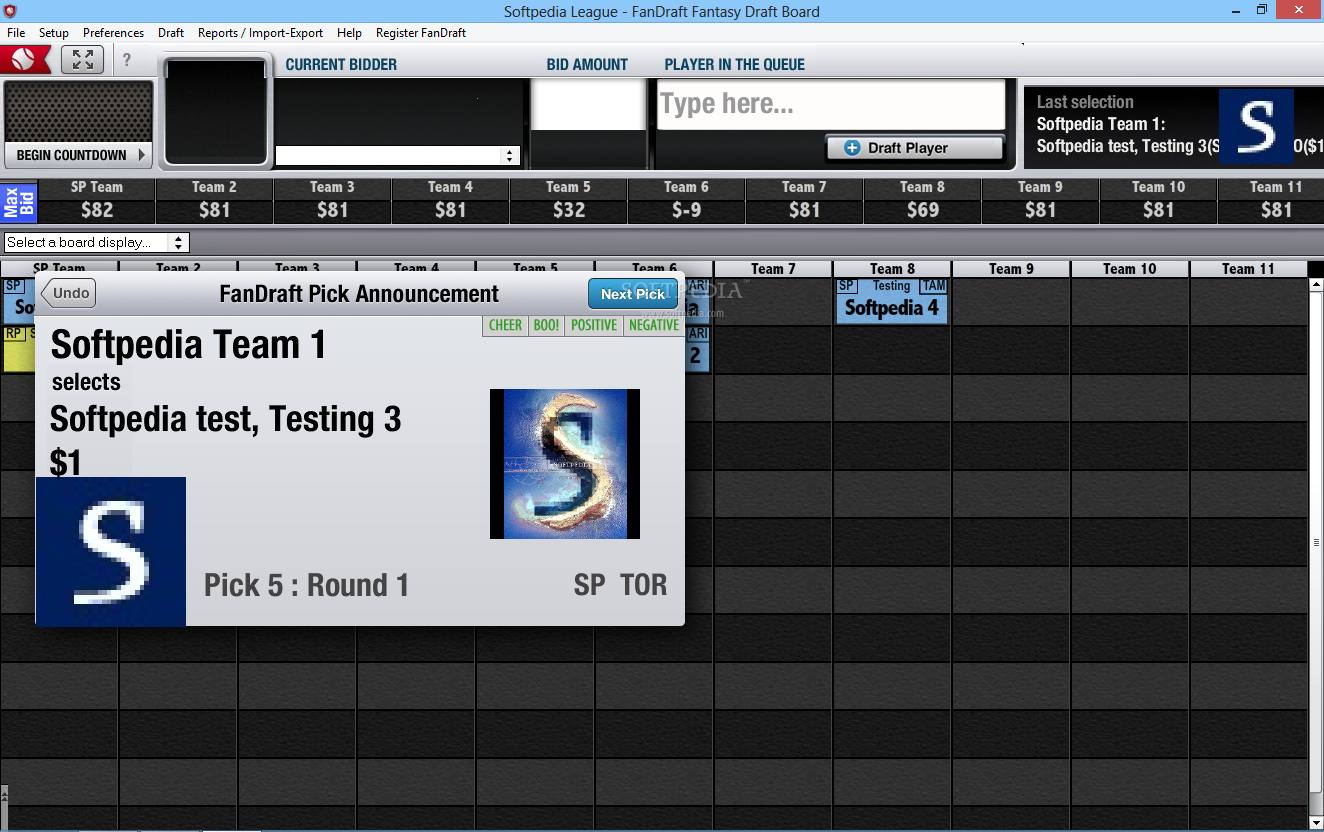1324x832 pixels.
Task: Click the Team 8 board column header
Action: point(892,269)
